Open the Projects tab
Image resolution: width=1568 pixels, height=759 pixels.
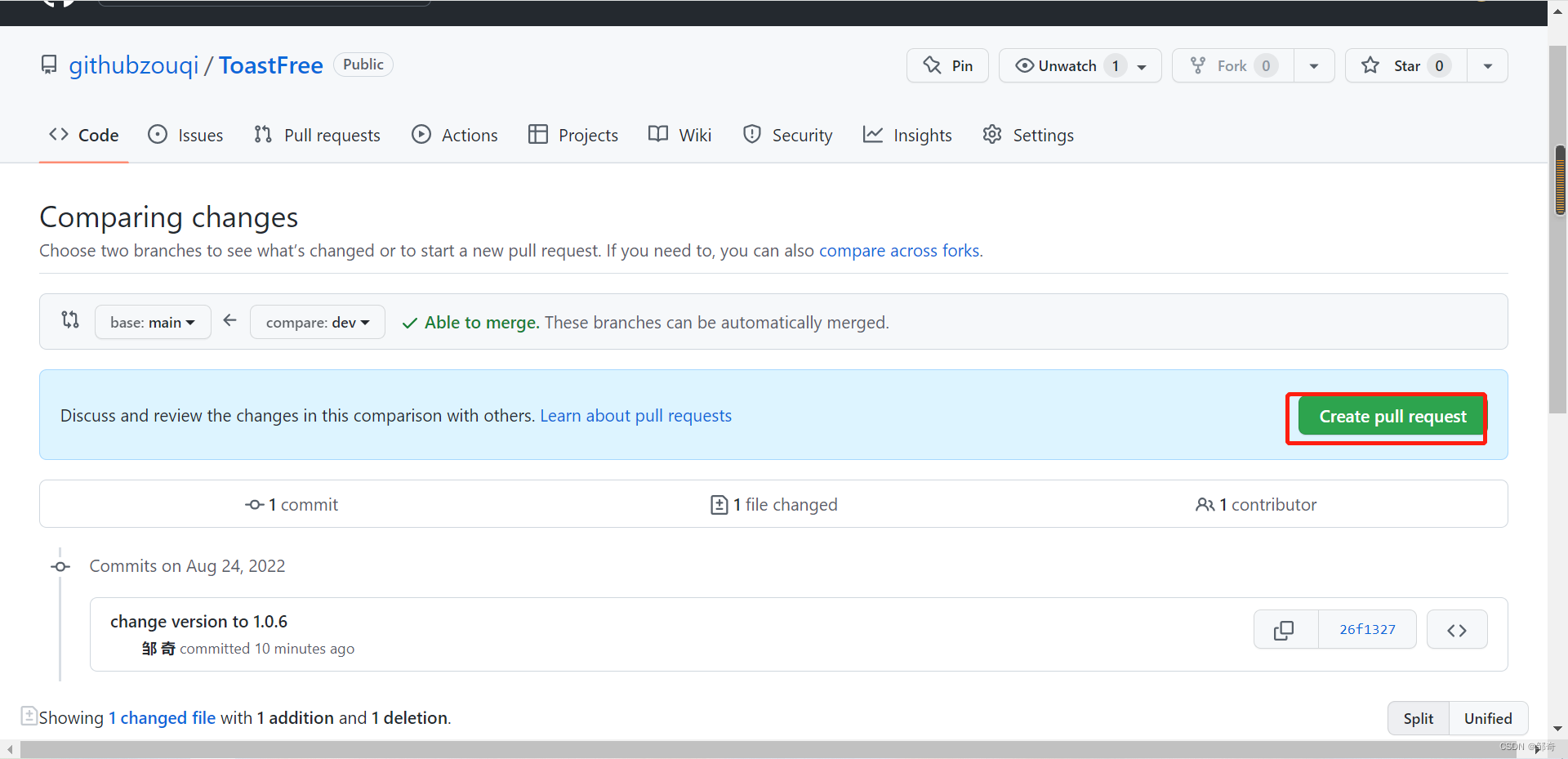pyautogui.click(x=573, y=135)
